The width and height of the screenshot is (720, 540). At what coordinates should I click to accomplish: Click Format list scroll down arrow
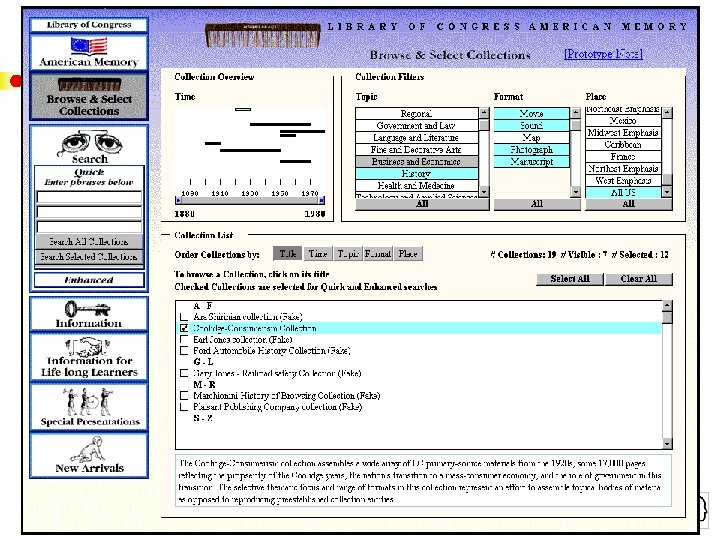(x=576, y=191)
